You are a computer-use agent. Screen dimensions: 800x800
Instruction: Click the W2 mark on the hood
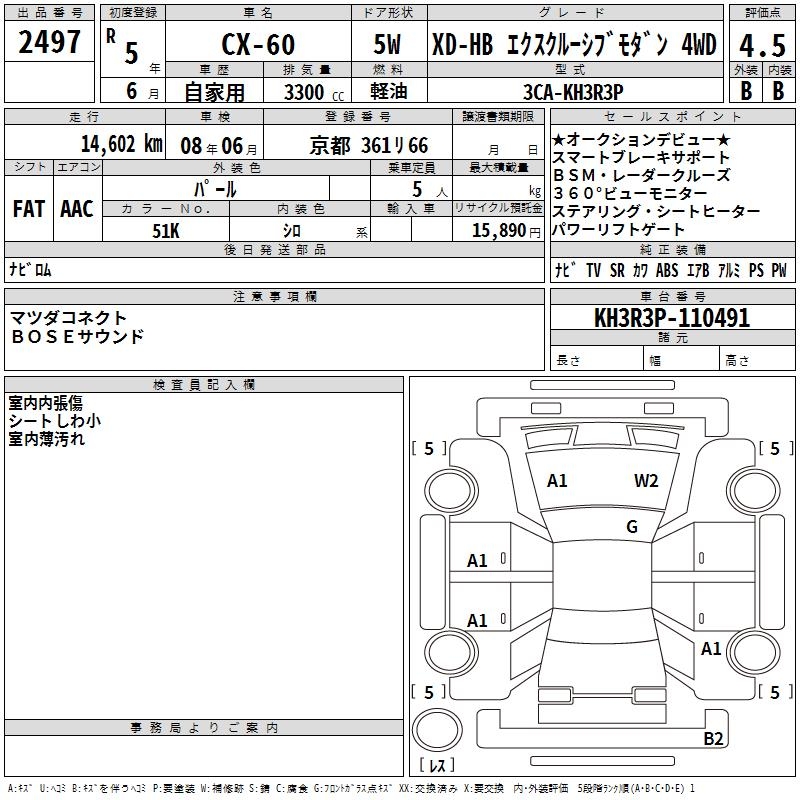tap(646, 481)
